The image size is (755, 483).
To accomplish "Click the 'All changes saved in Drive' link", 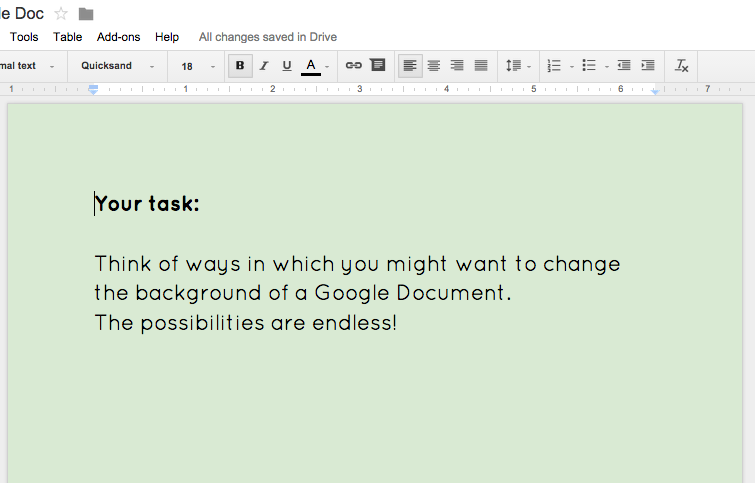I will (x=267, y=37).
